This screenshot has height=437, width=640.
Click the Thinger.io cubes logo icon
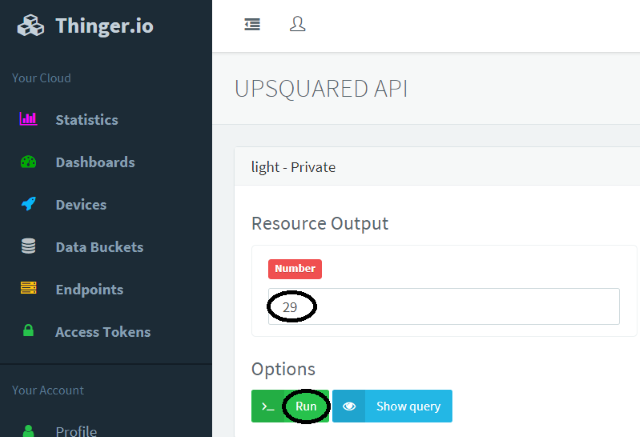pyautogui.click(x=31, y=25)
